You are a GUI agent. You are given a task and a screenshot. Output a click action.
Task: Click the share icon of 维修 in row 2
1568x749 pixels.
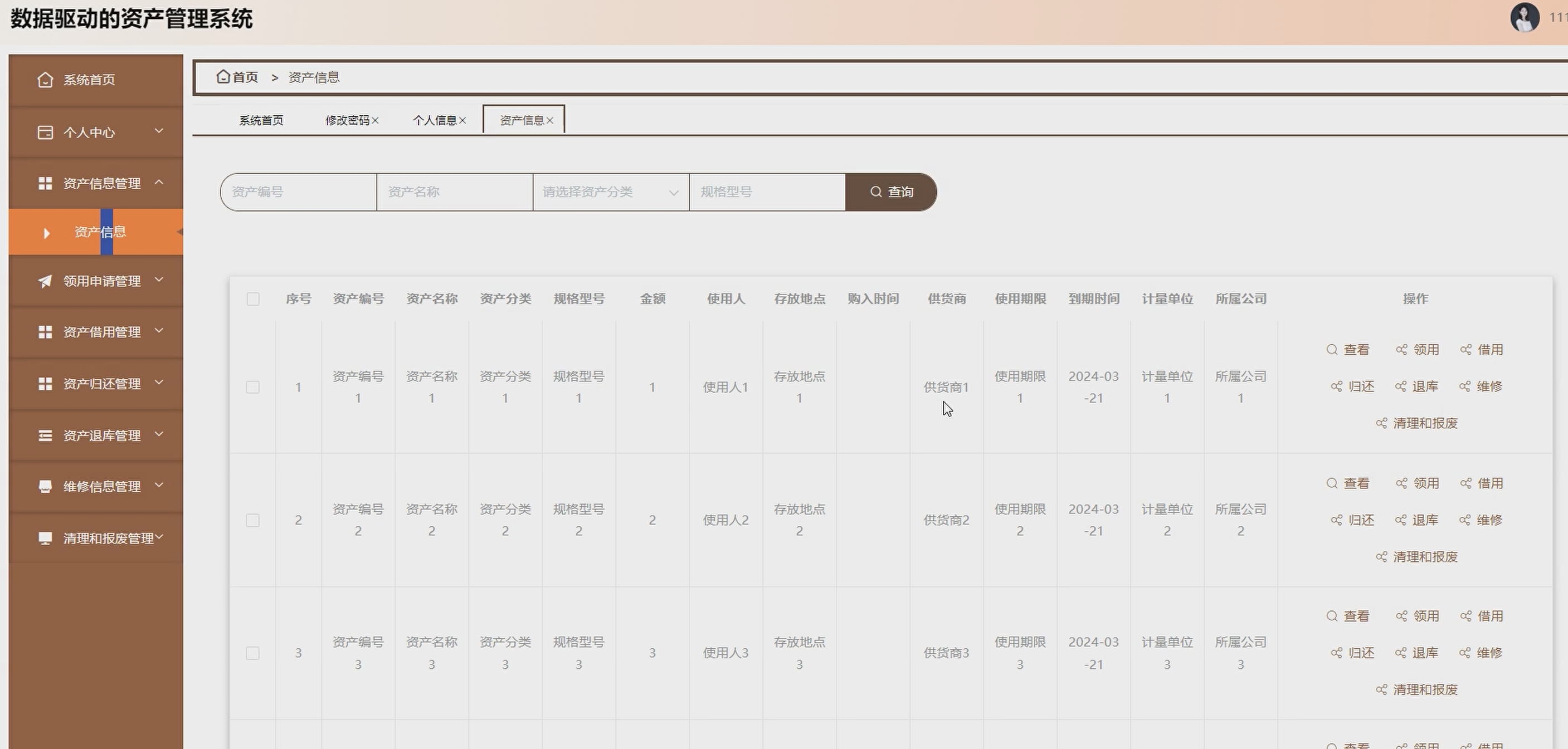point(1464,520)
